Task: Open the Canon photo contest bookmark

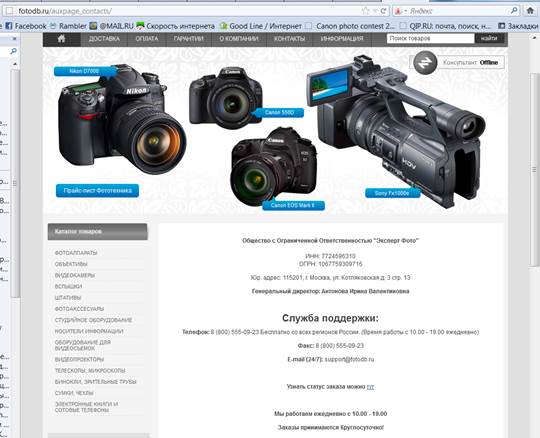Action: [x=350, y=26]
